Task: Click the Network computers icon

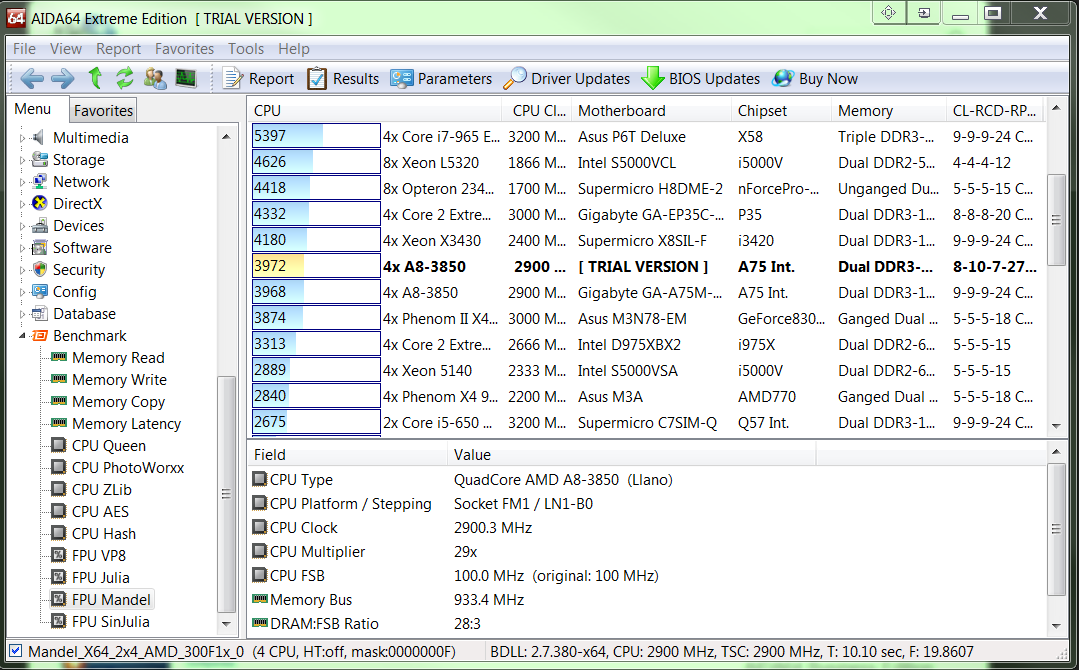Action: pyautogui.click(x=40, y=182)
